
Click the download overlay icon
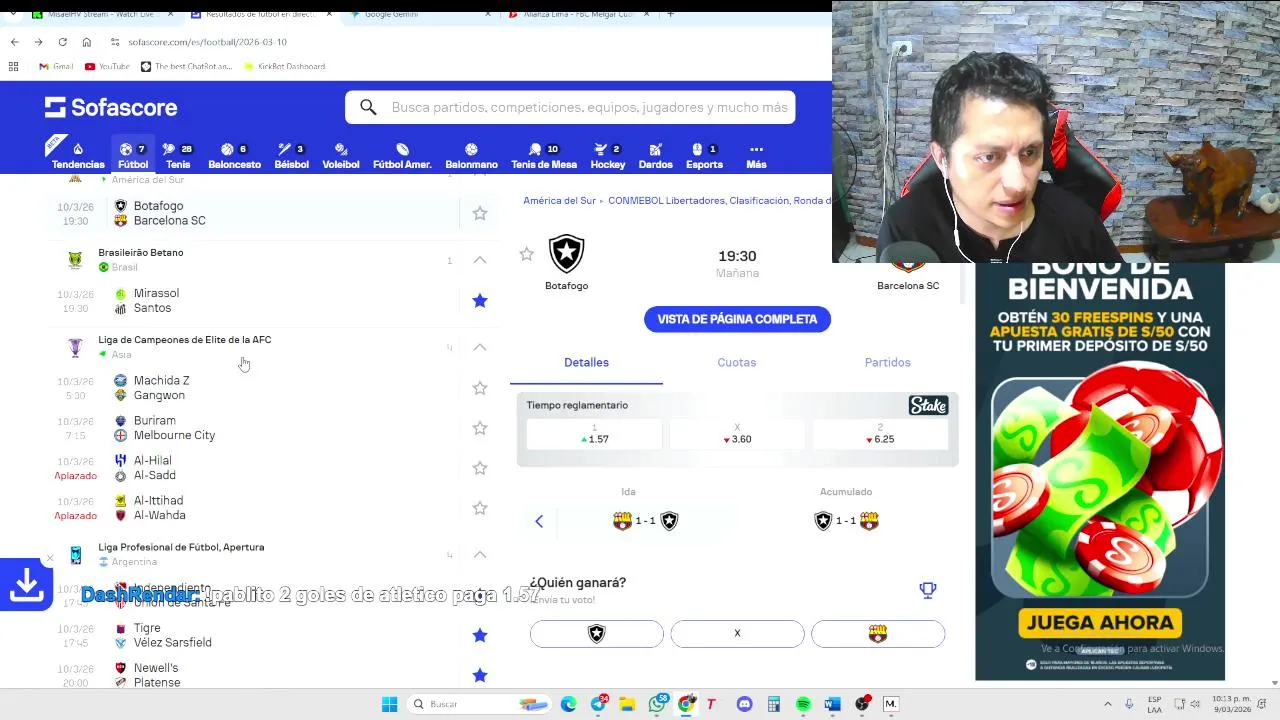coord(26,584)
